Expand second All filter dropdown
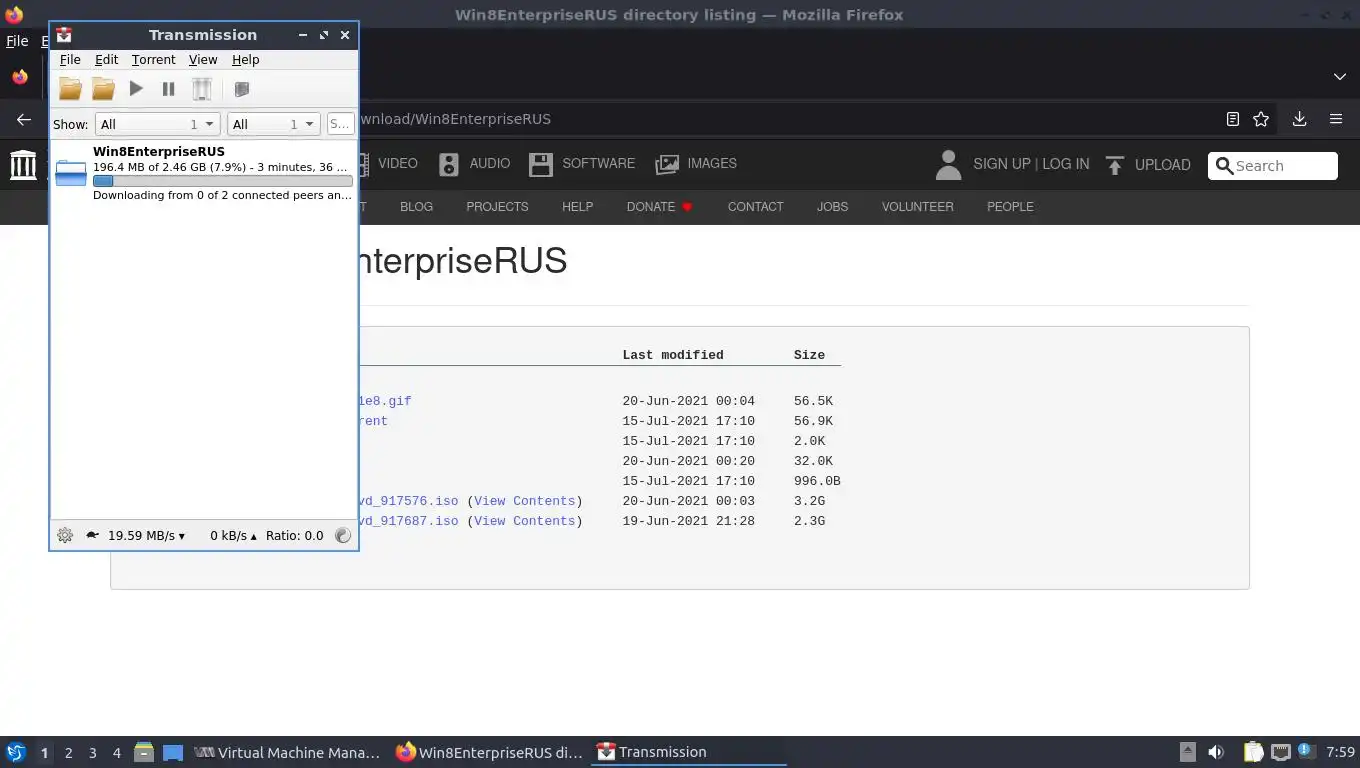The image size is (1360, 768). coord(274,124)
